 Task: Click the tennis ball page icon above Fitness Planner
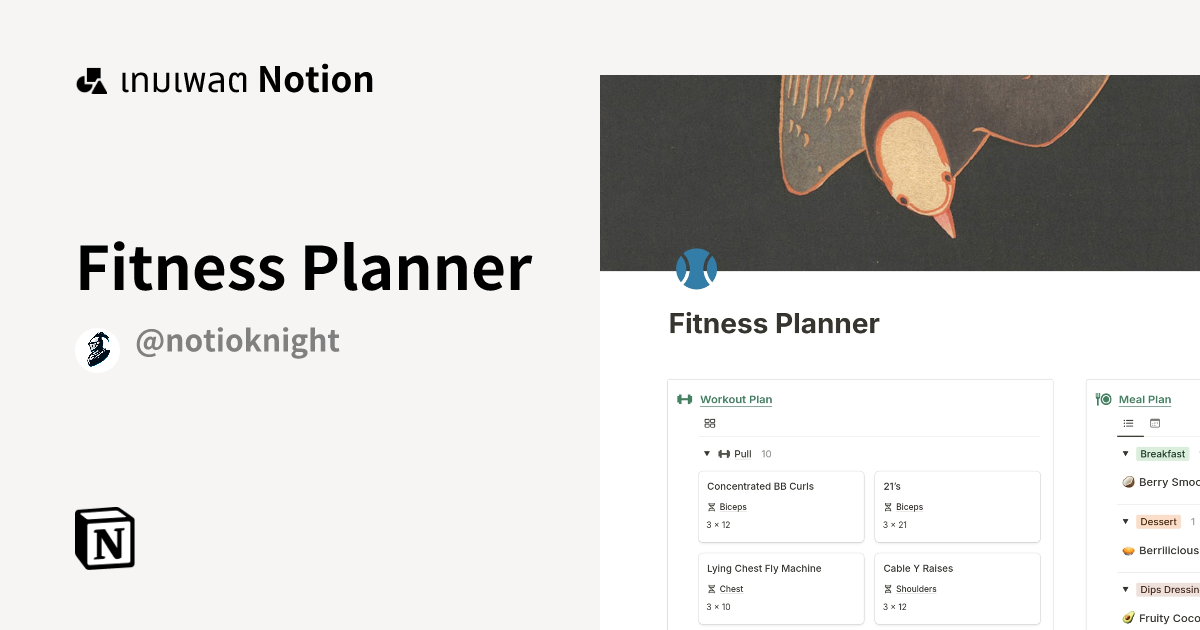point(697,268)
